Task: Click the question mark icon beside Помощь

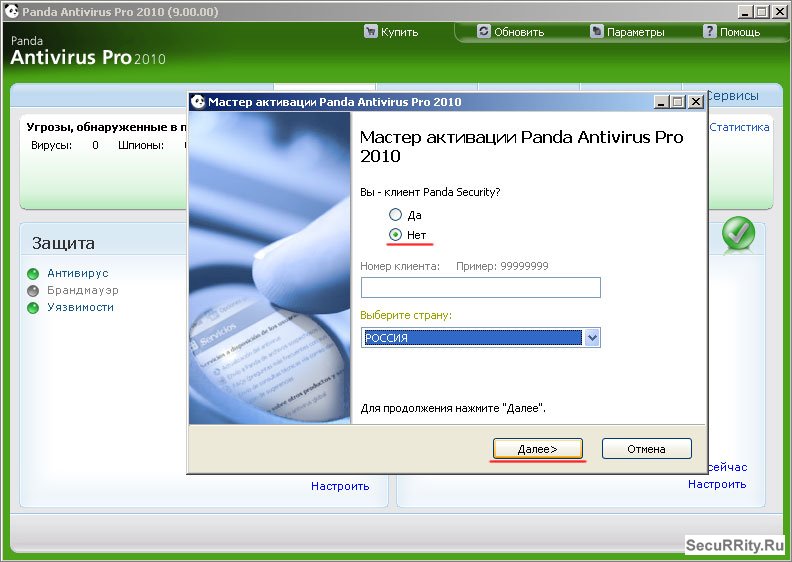Action: (710, 31)
